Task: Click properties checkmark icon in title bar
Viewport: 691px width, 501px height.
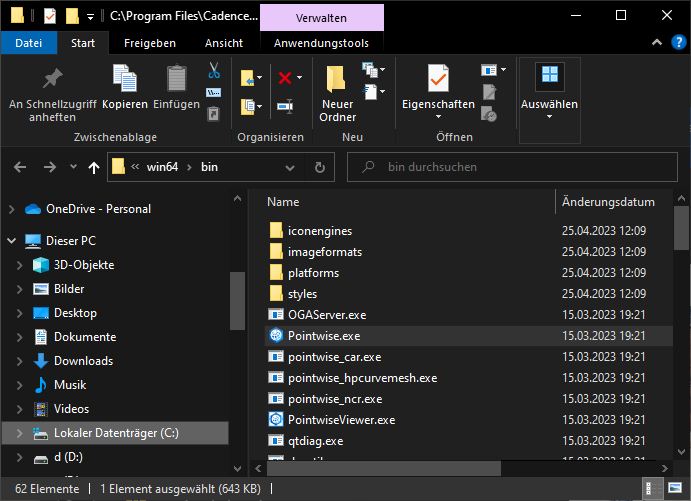Action: [50, 16]
